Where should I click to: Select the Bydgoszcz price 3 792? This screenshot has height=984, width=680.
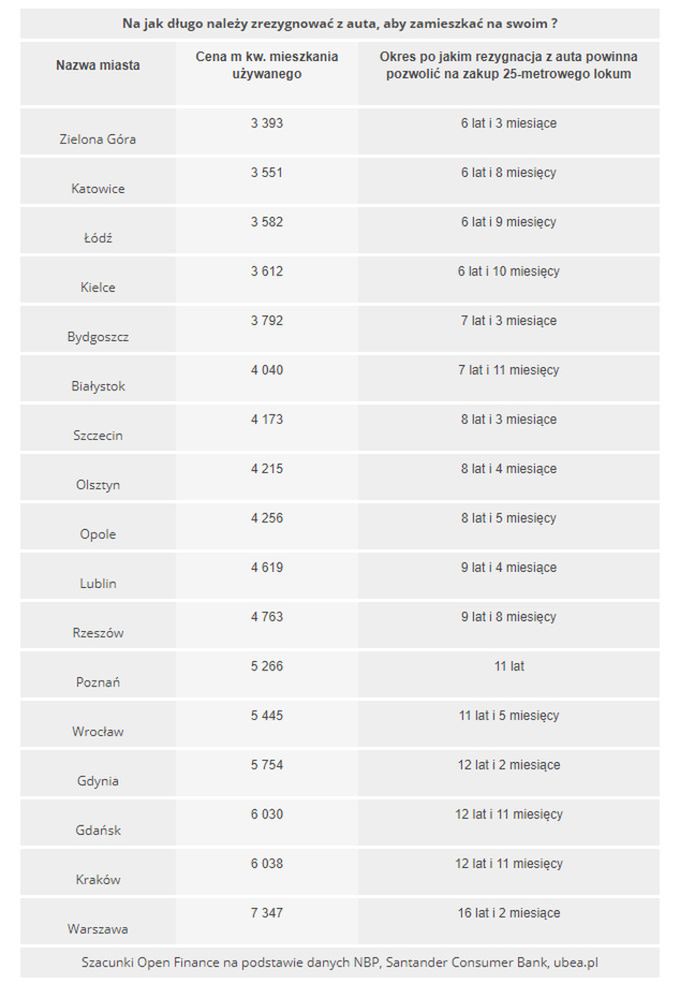(267, 321)
